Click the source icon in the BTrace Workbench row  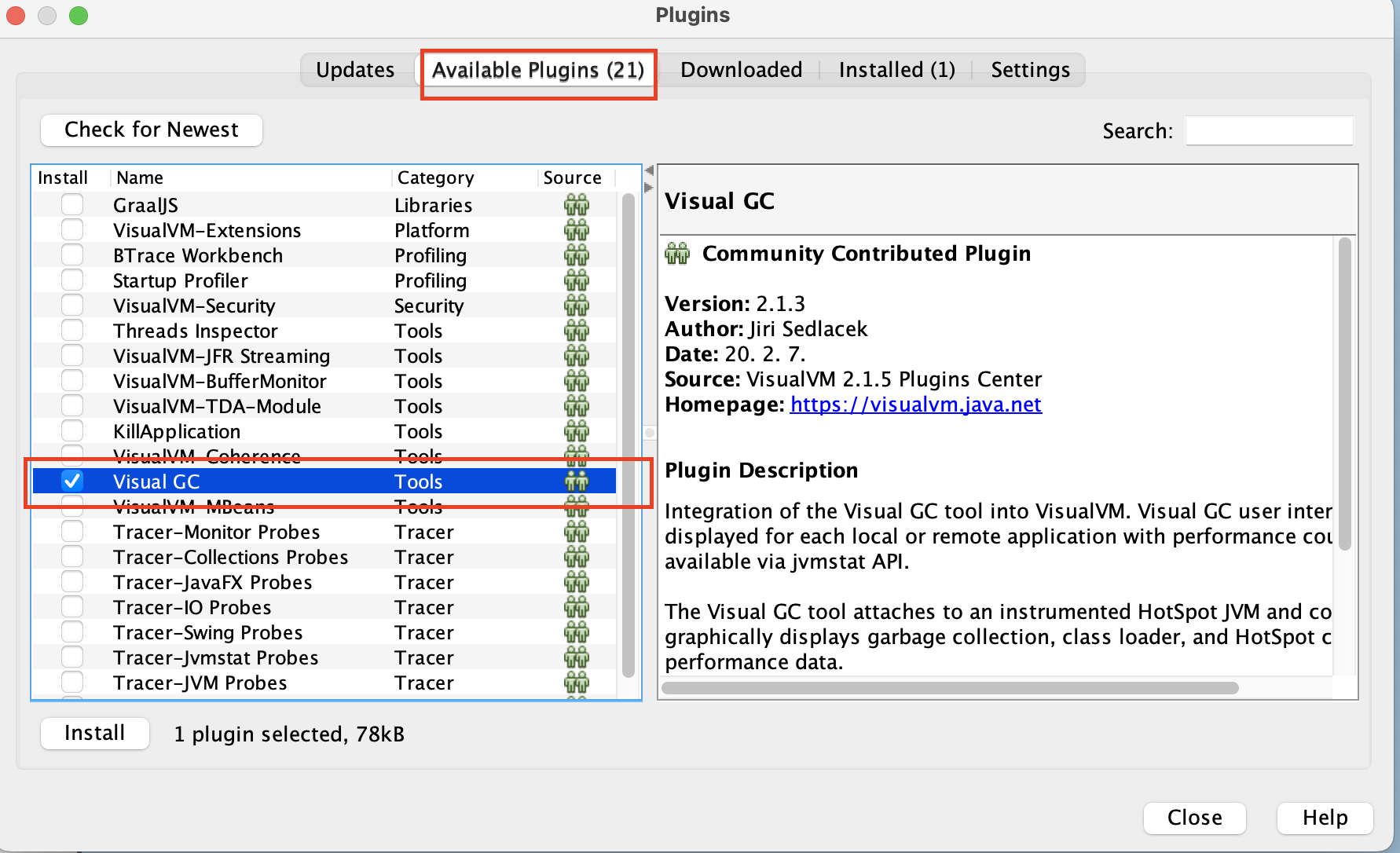coord(576,255)
